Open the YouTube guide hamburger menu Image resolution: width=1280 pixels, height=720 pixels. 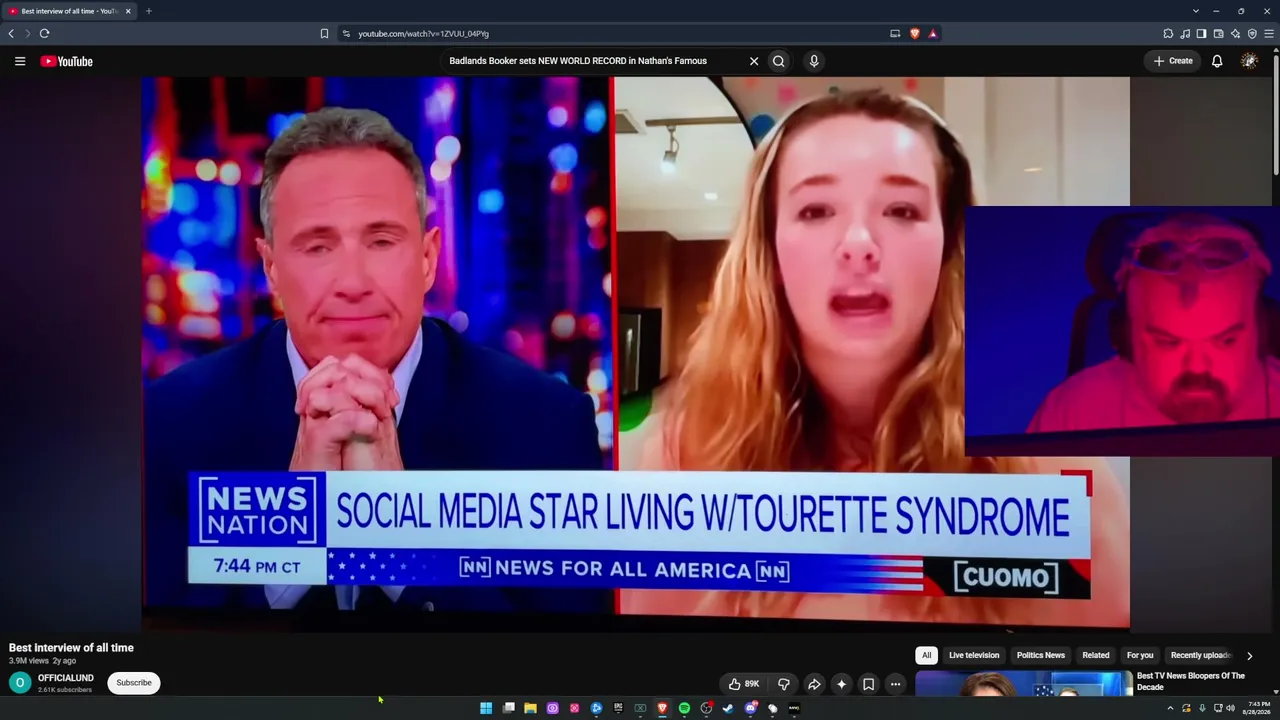(20, 61)
